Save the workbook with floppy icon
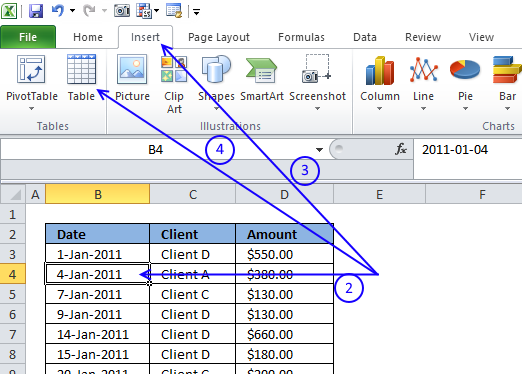 coord(36,11)
